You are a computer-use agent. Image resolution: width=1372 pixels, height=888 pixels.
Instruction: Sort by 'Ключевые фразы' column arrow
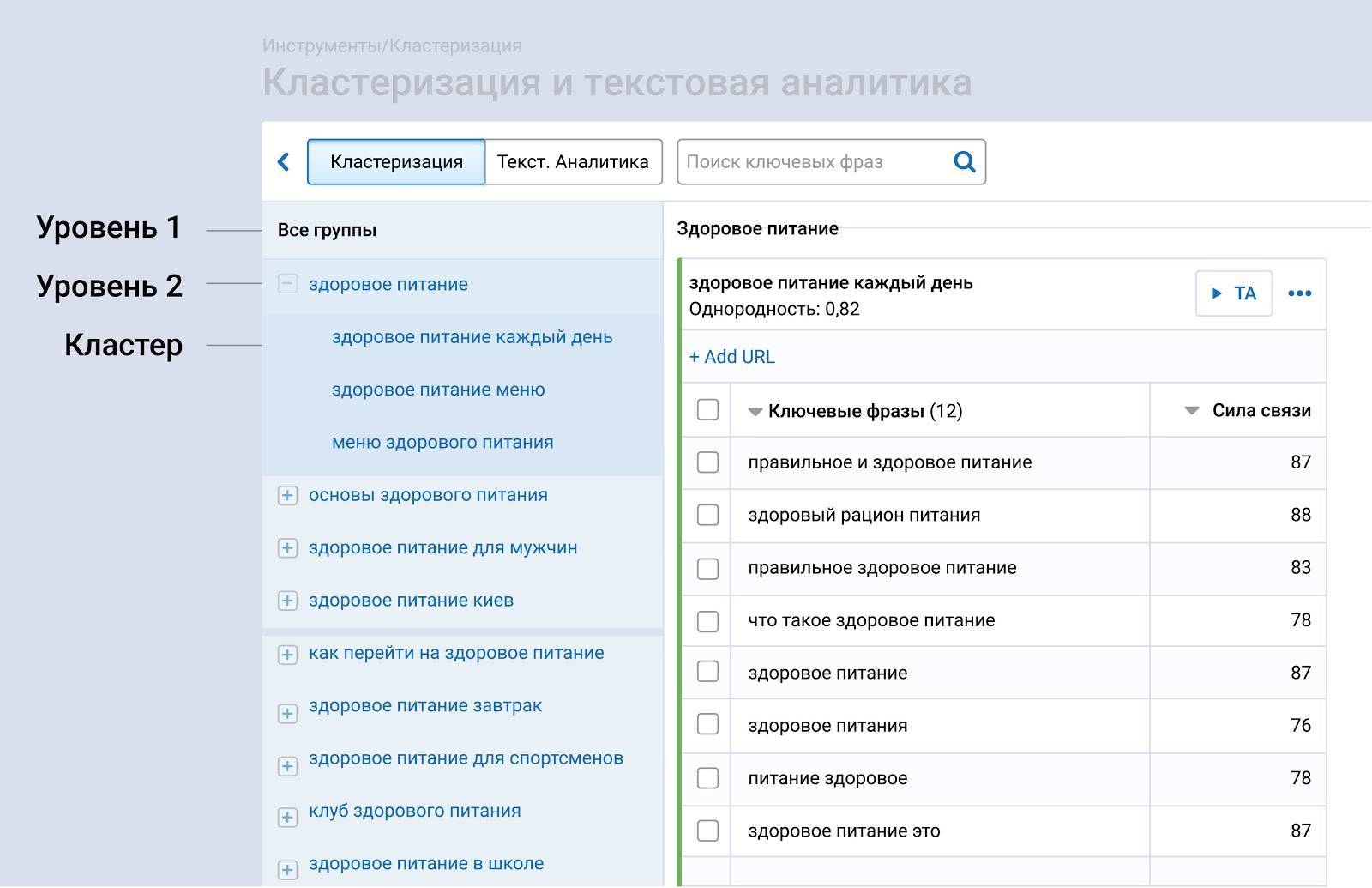755,412
